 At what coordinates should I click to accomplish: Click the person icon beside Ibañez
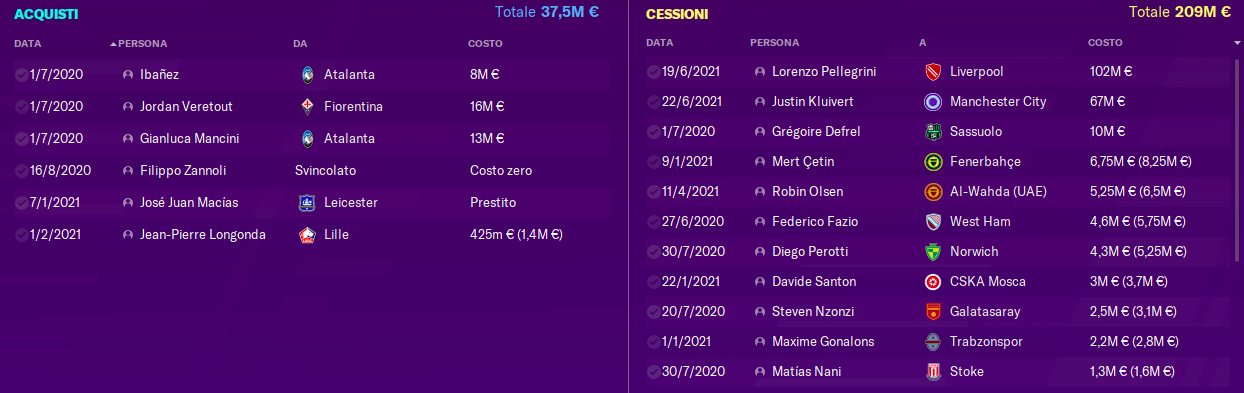[x=127, y=74]
